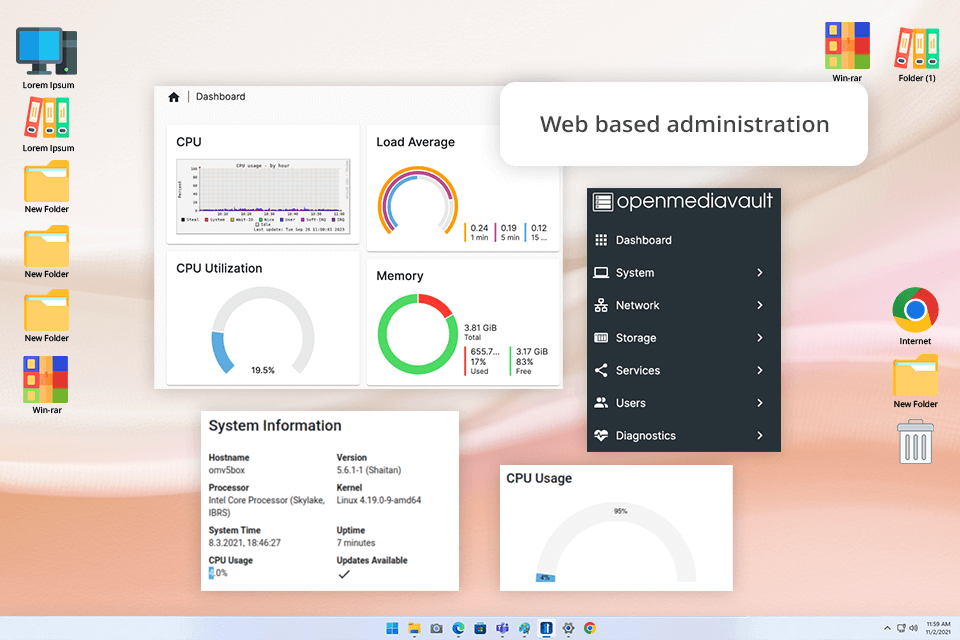Open the taskbar clock showing 11:59 AM
The width and height of the screenshot is (960, 640).
point(938,628)
